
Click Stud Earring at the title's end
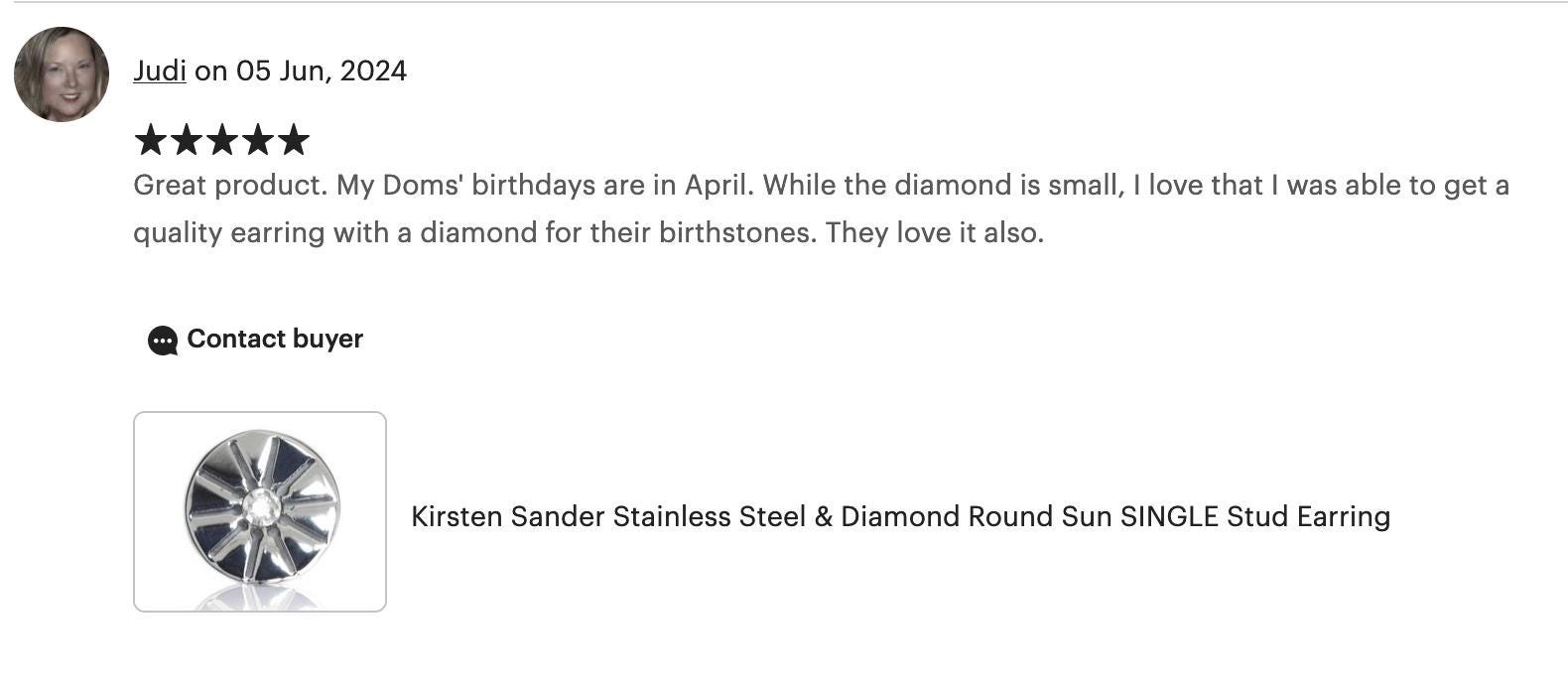pyautogui.click(x=1309, y=517)
